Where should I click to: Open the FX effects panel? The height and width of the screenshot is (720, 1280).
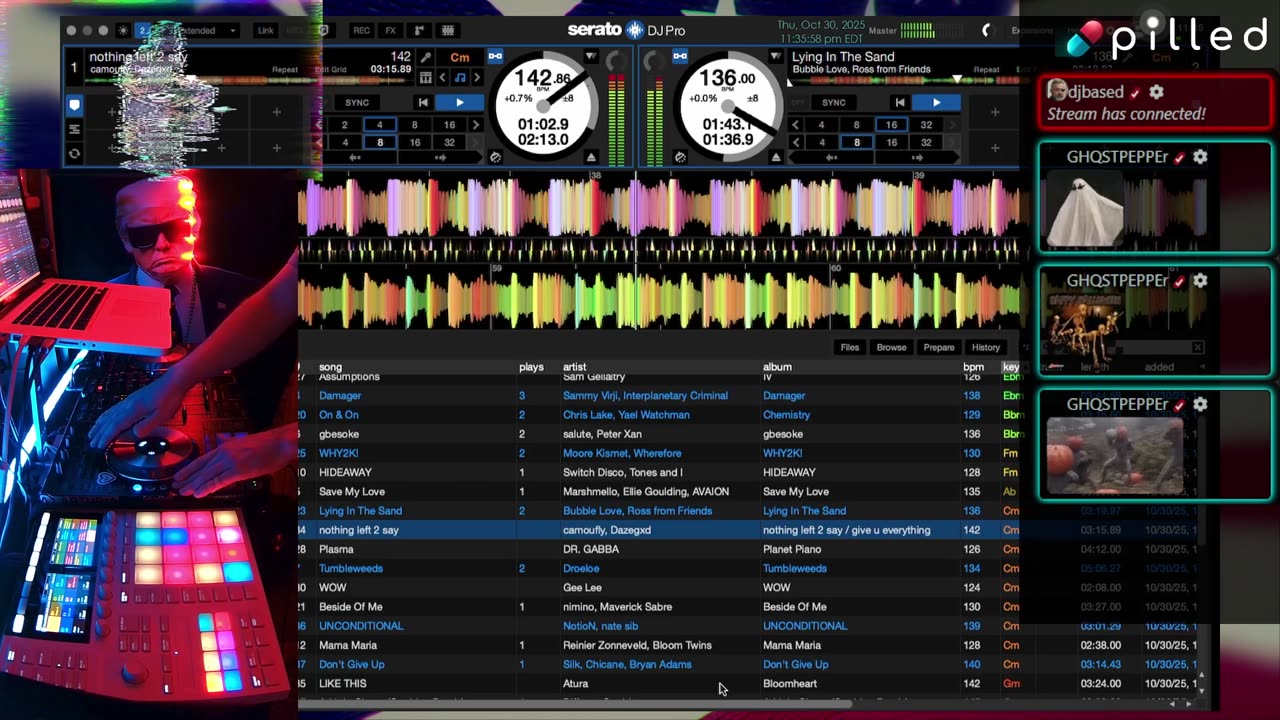(391, 31)
